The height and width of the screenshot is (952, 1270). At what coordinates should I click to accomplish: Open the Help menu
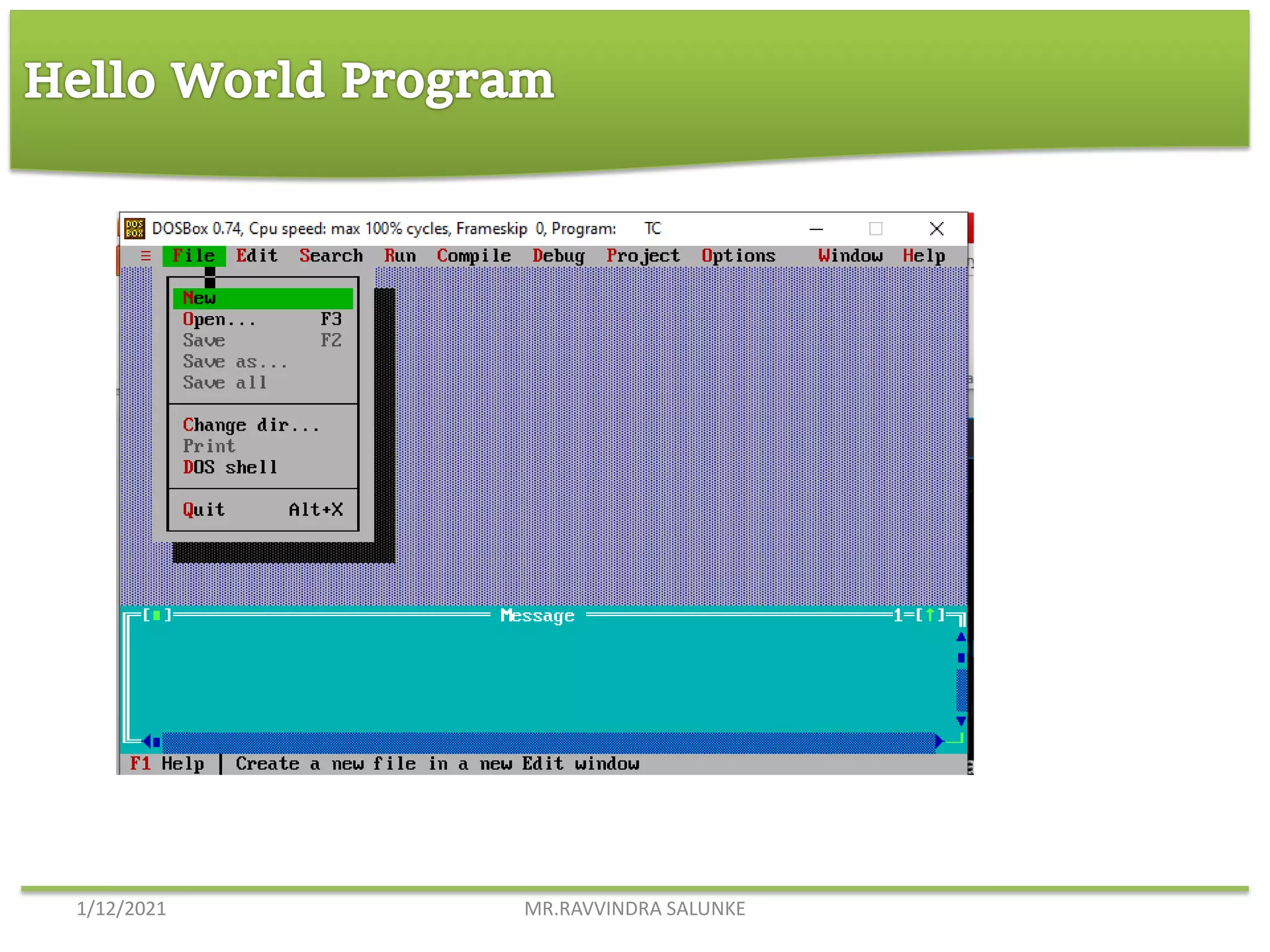pyautogui.click(x=923, y=255)
